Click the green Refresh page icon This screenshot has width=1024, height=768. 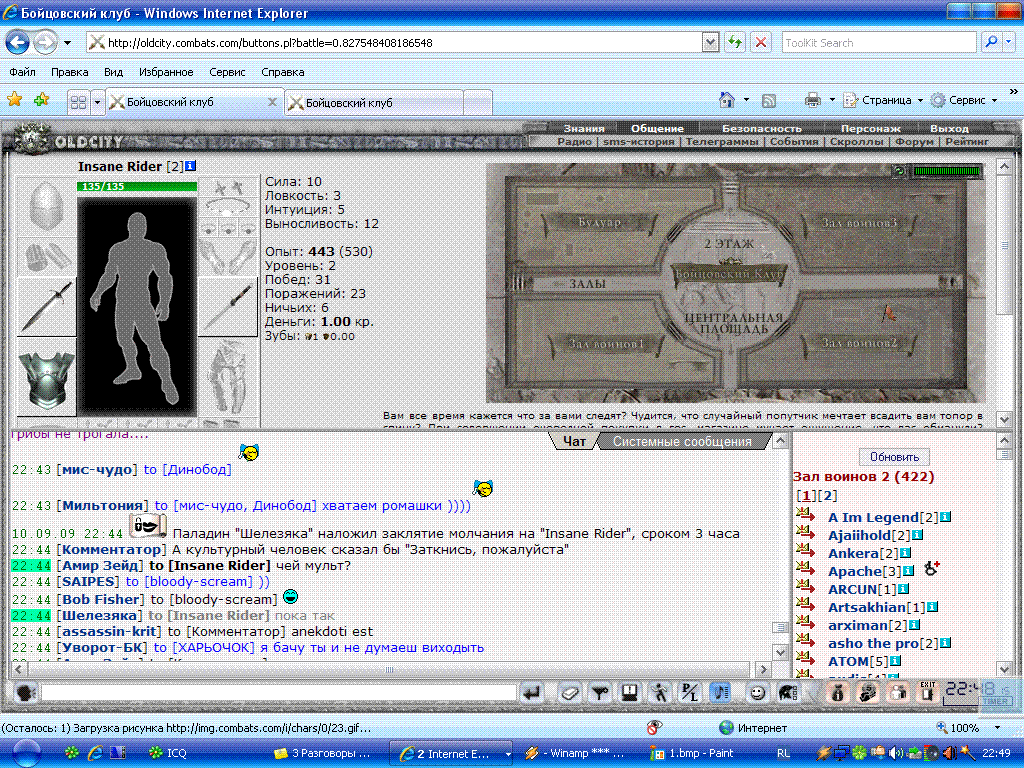pyautogui.click(x=735, y=42)
